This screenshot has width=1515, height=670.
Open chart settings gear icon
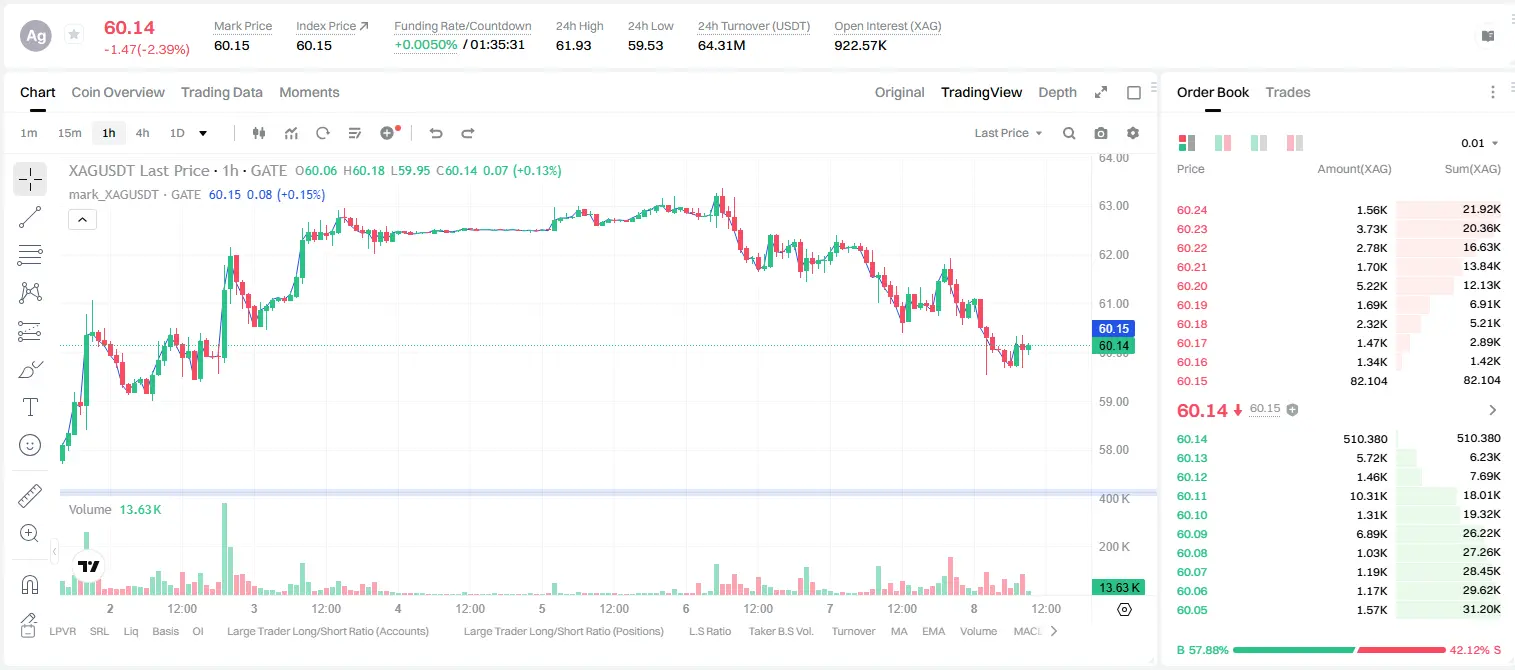tap(1133, 133)
